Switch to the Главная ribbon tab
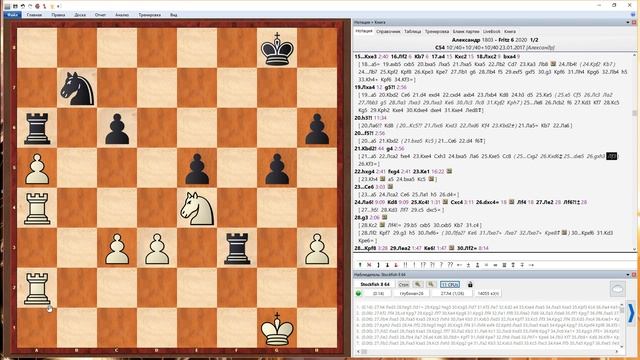 [x=34, y=15]
